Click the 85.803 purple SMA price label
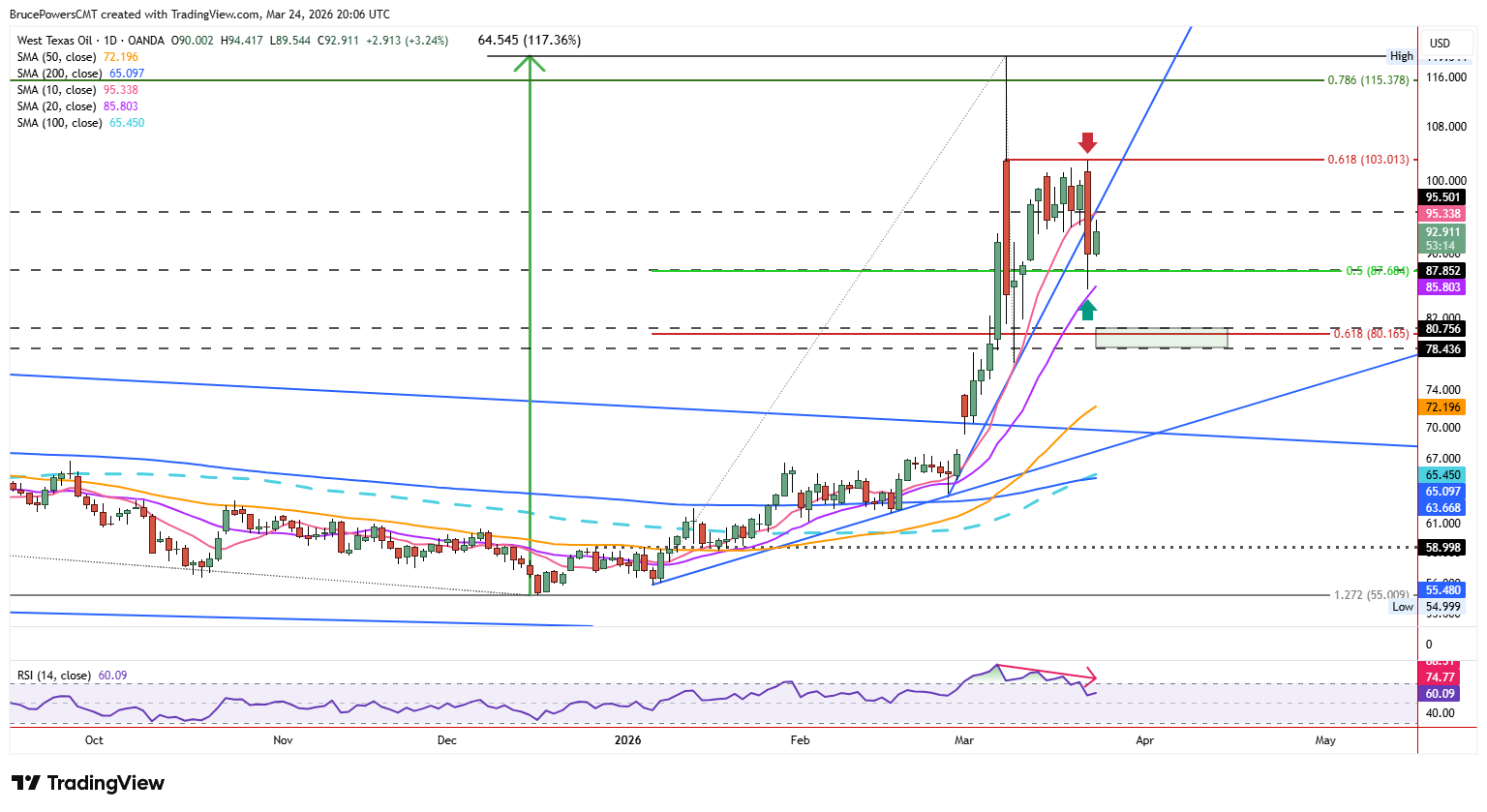This screenshot has height=812, width=1487. click(x=1442, y=287)
